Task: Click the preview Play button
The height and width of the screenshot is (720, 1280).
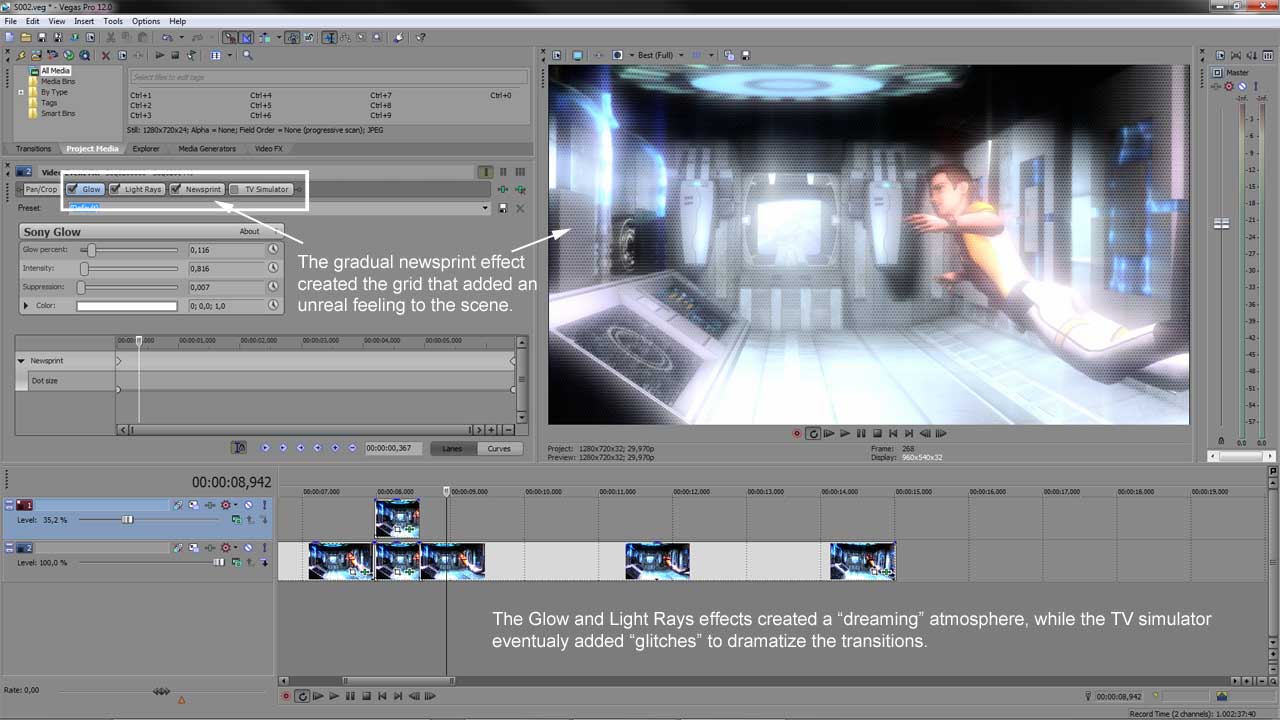Action: (x=845, y=433)
